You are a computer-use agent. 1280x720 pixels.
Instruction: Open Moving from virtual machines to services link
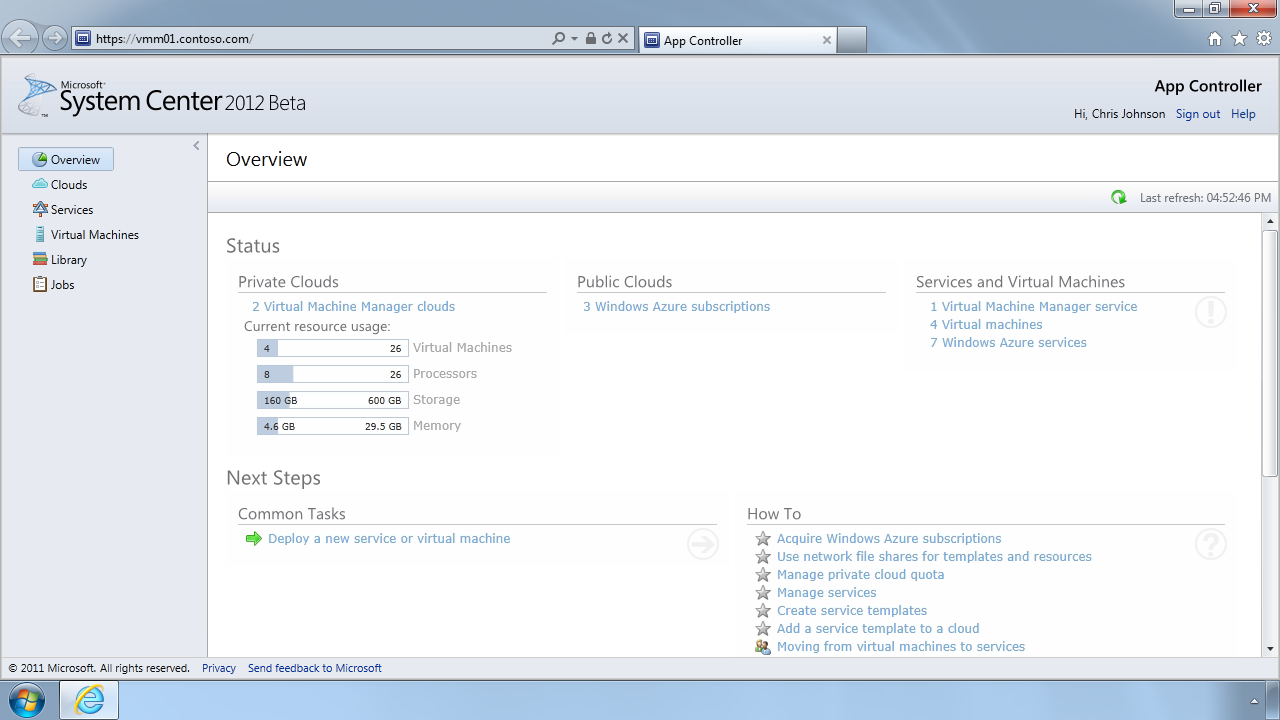[x=901, y=647]
